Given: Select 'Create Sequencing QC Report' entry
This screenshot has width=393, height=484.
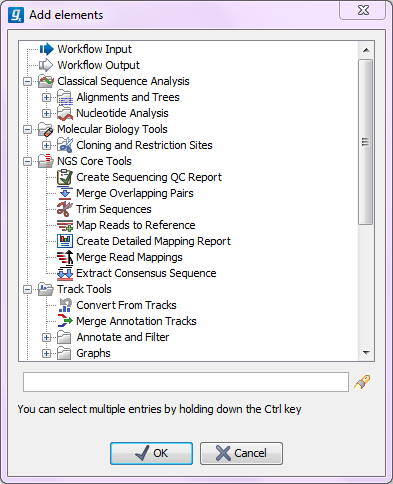Looking at the screenshot, I should click(x=149, y=177).
